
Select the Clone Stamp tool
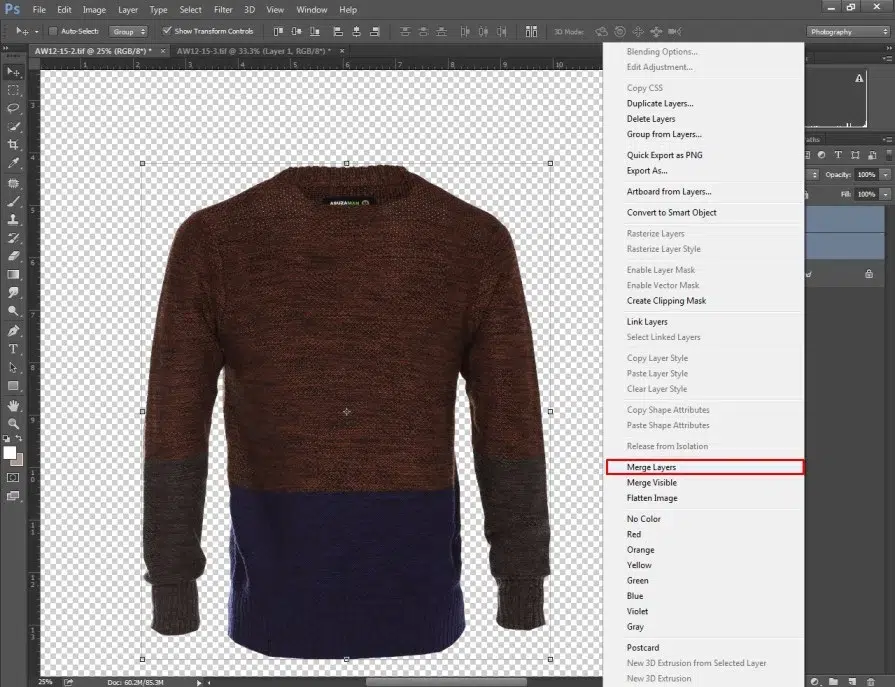tap(13, 220)
